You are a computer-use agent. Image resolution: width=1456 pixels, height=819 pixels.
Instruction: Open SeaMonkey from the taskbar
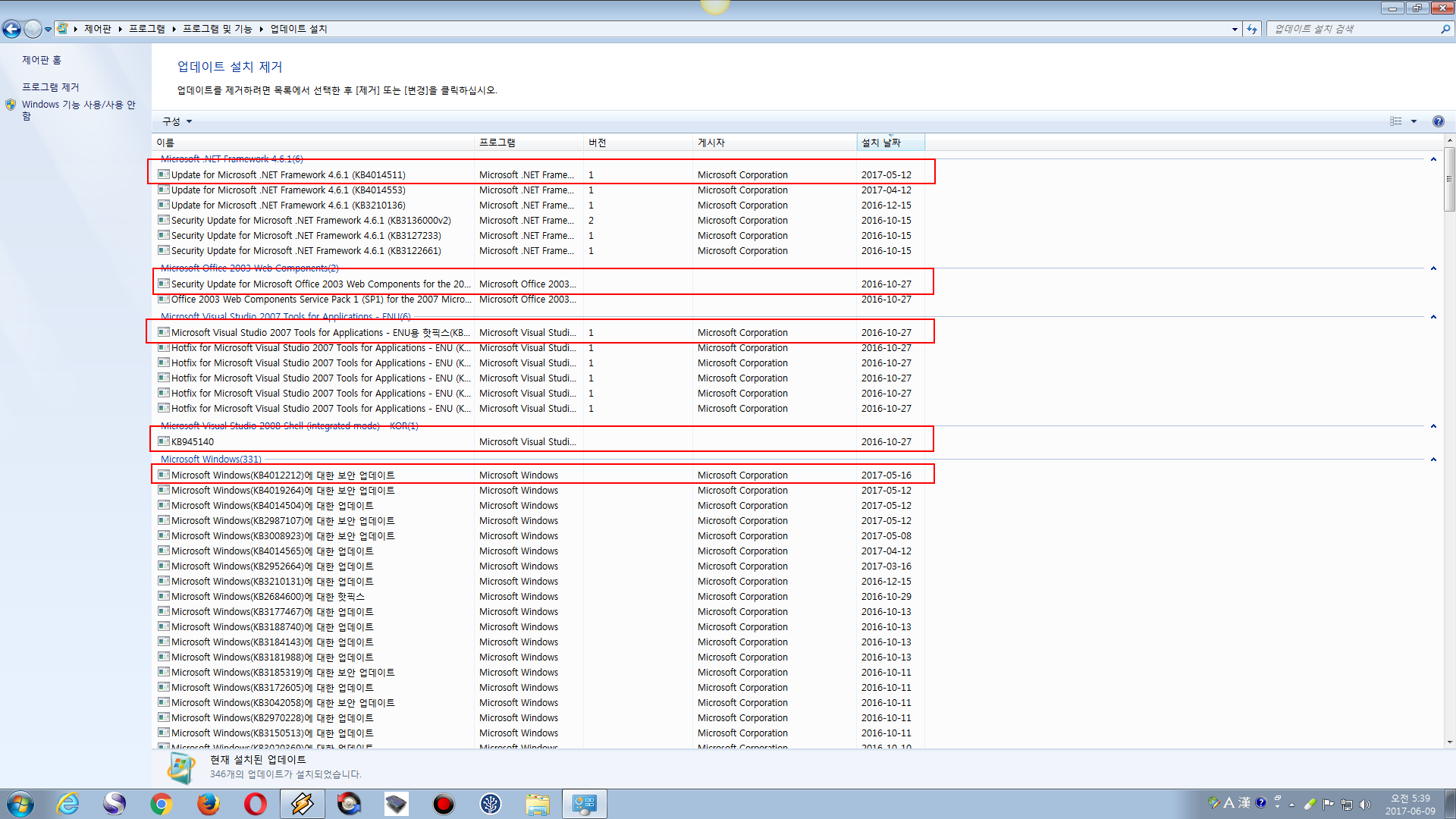pos(115,804)
